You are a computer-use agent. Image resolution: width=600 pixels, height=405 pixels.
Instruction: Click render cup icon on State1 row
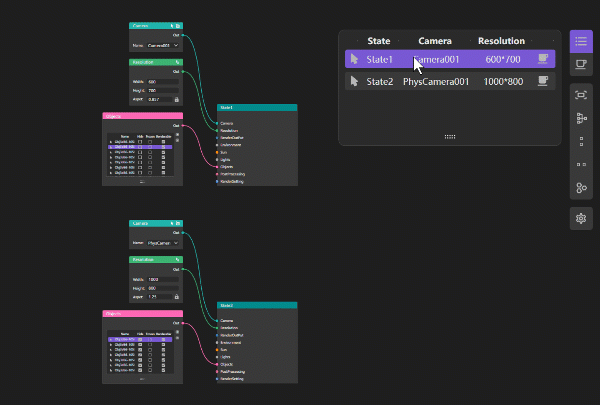tap(543, 59)
